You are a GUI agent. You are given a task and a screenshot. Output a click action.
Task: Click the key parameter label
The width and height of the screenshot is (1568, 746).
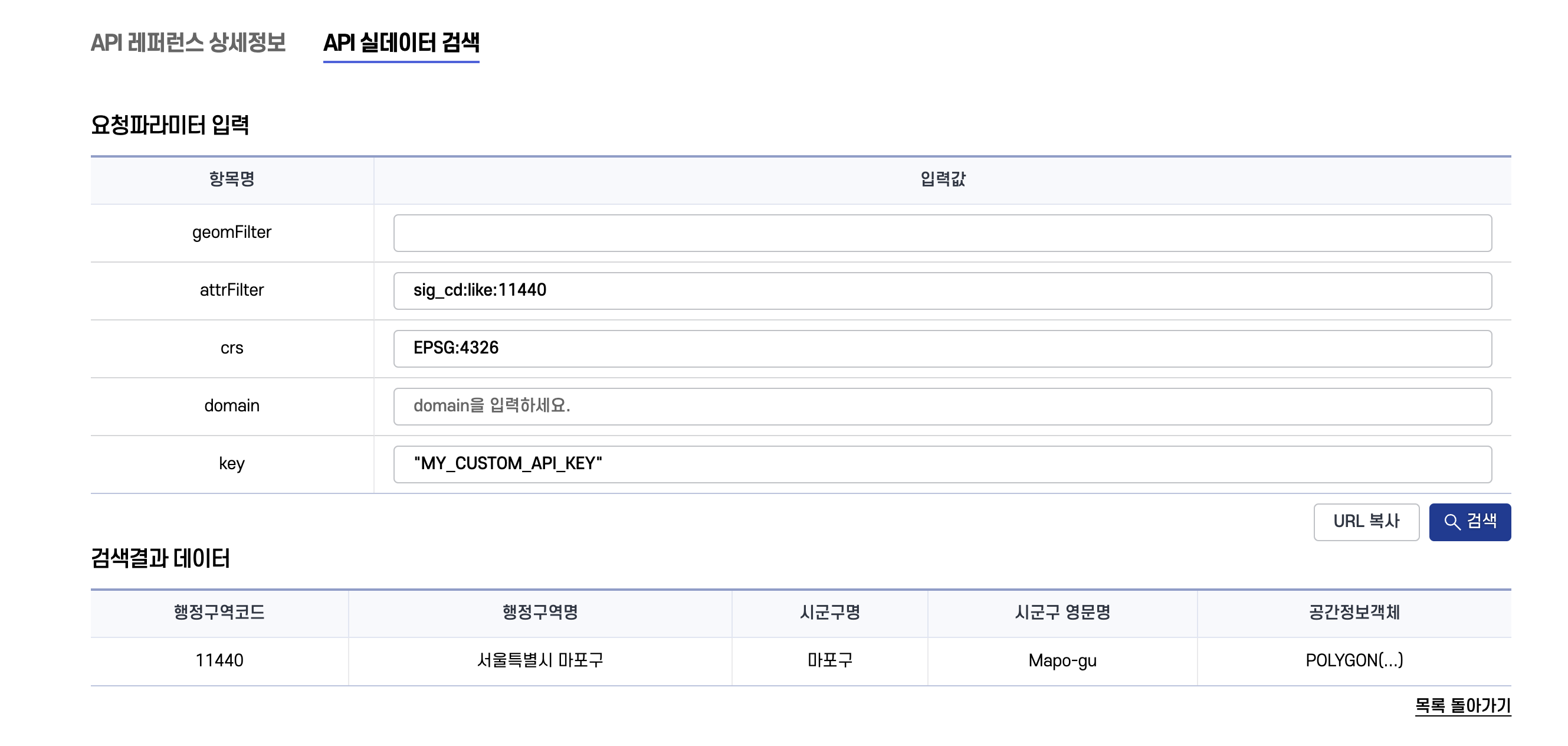click(x=232, y=464)
